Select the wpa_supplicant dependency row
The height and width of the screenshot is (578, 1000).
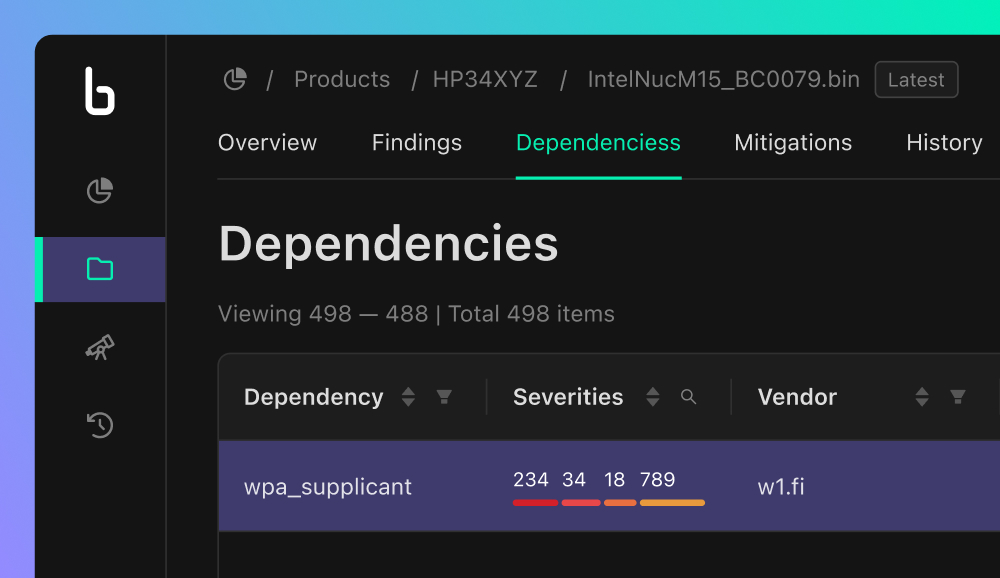pos(328,487)
